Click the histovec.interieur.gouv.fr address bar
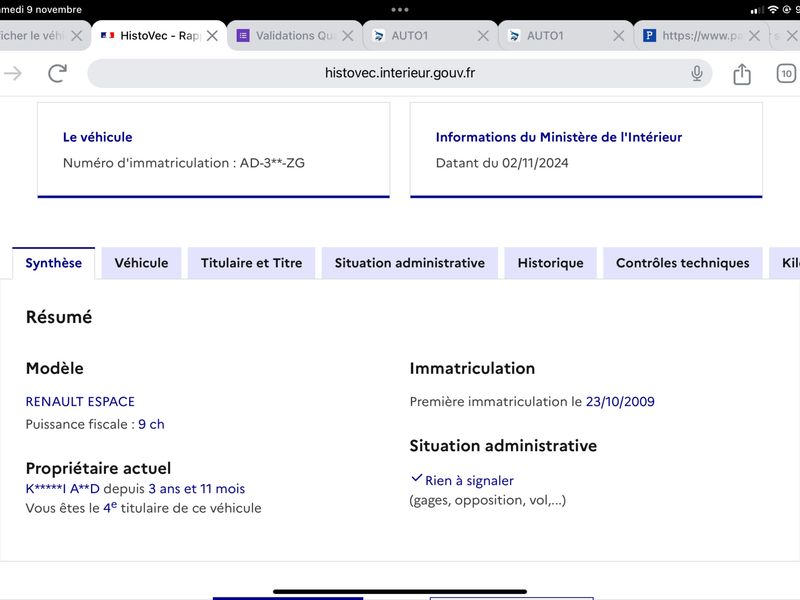The image size is (800, 600). (x=399, y=73)
